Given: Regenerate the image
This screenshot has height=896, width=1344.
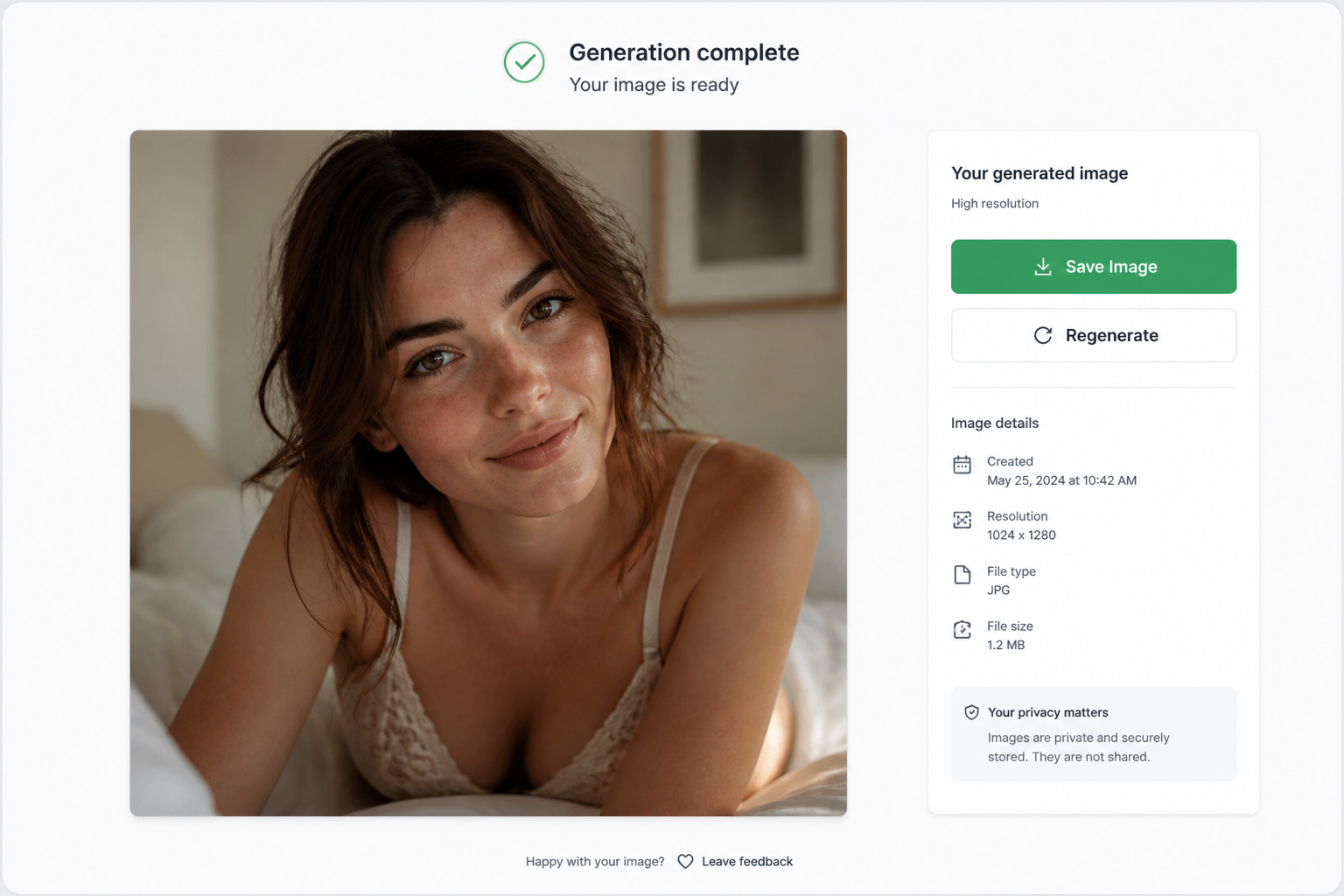Looking at the screenshot, I should [1094, 335].
